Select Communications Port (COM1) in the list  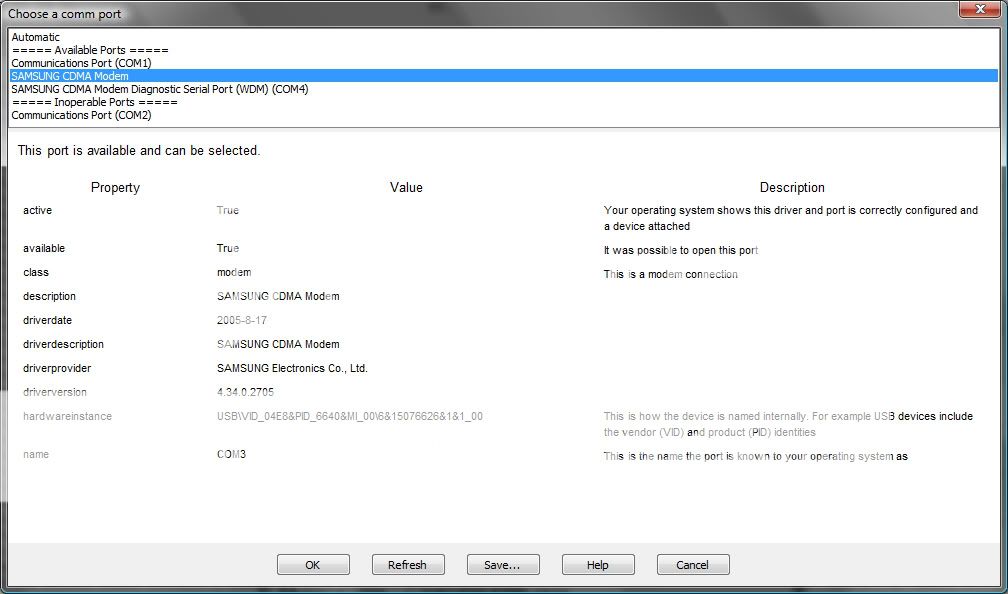[505, 63]
